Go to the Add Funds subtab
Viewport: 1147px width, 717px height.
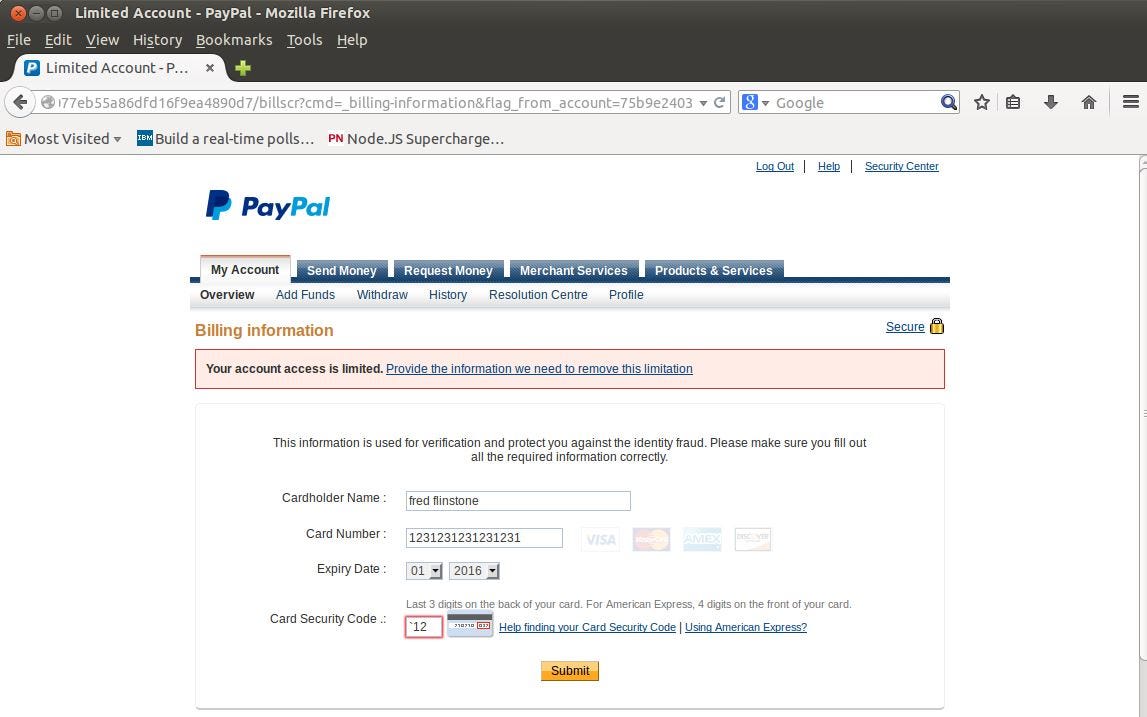305,295
